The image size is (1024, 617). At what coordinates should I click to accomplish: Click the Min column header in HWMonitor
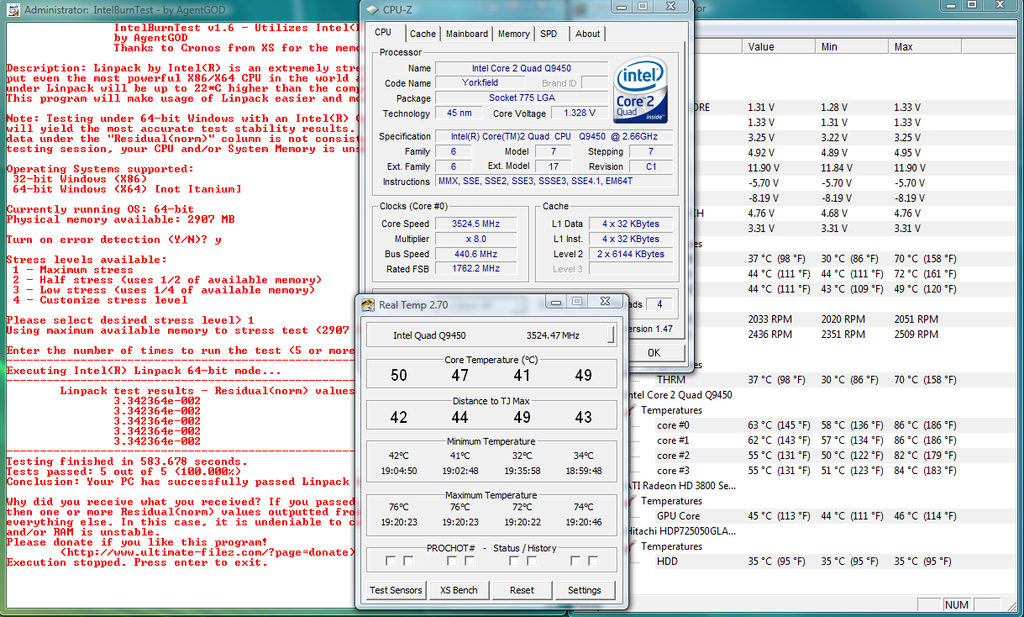coord(852,47)
